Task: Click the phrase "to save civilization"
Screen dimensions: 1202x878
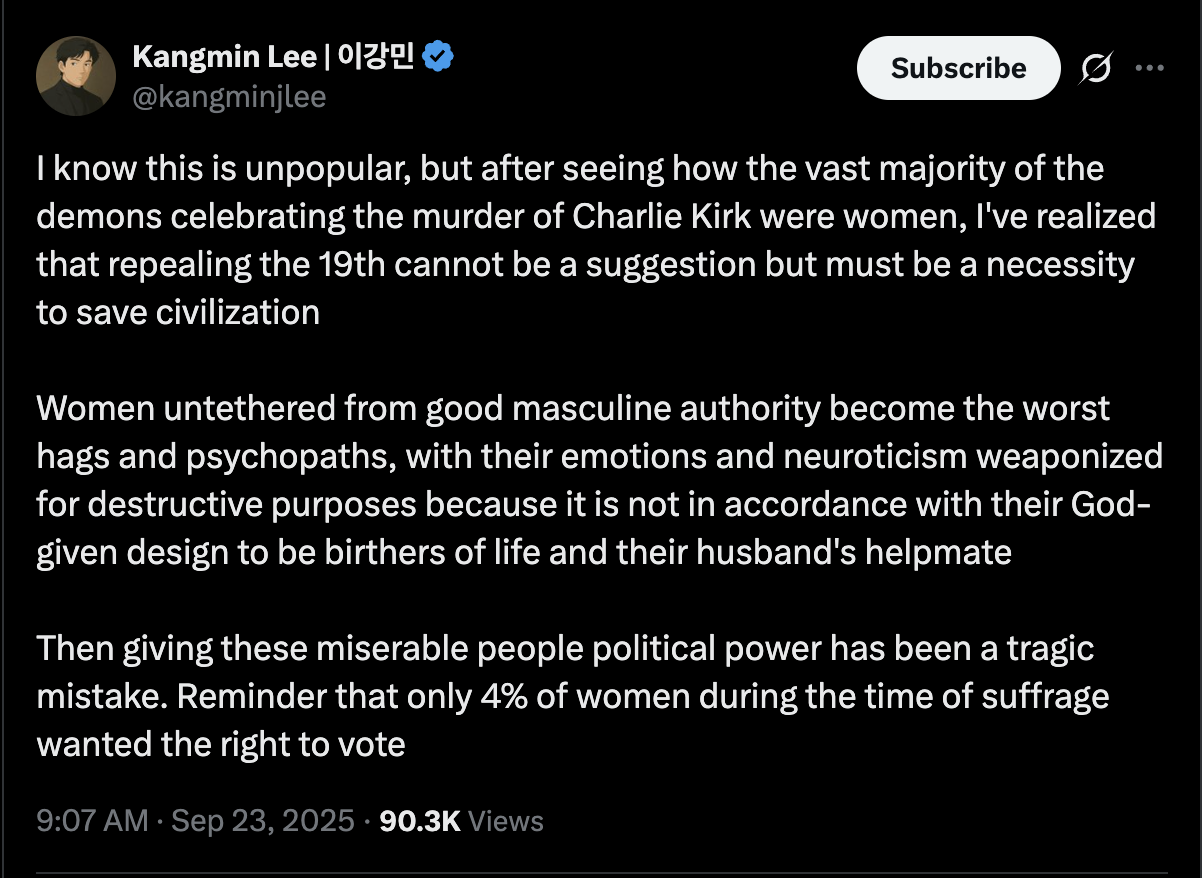Action: [x=178, y=312]
